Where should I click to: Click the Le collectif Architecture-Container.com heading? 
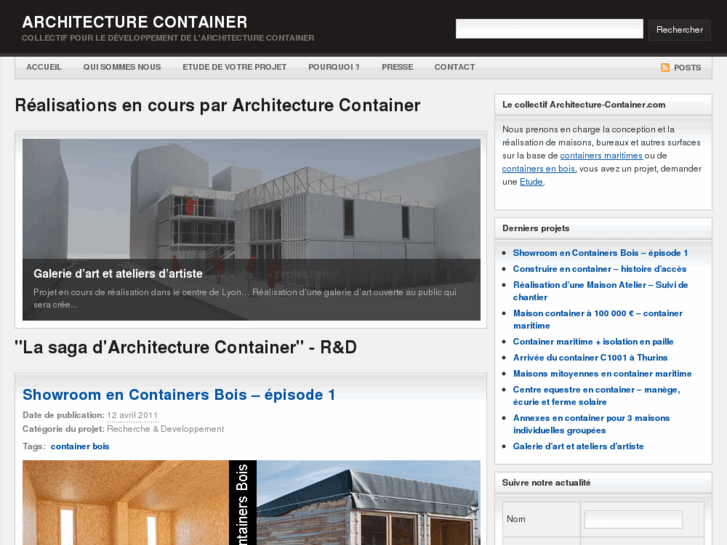pyautogui.click(x=584, y=105)
